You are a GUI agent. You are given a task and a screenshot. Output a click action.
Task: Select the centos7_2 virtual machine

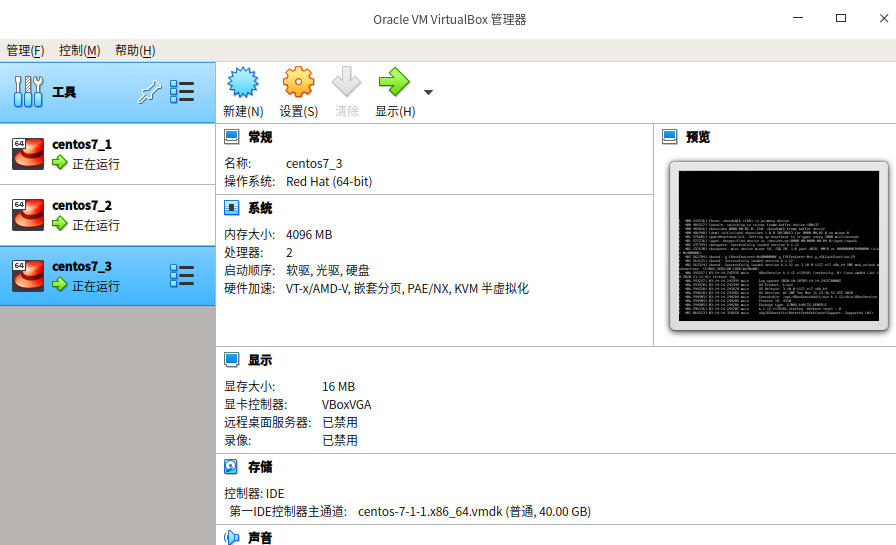coord(107,215)
